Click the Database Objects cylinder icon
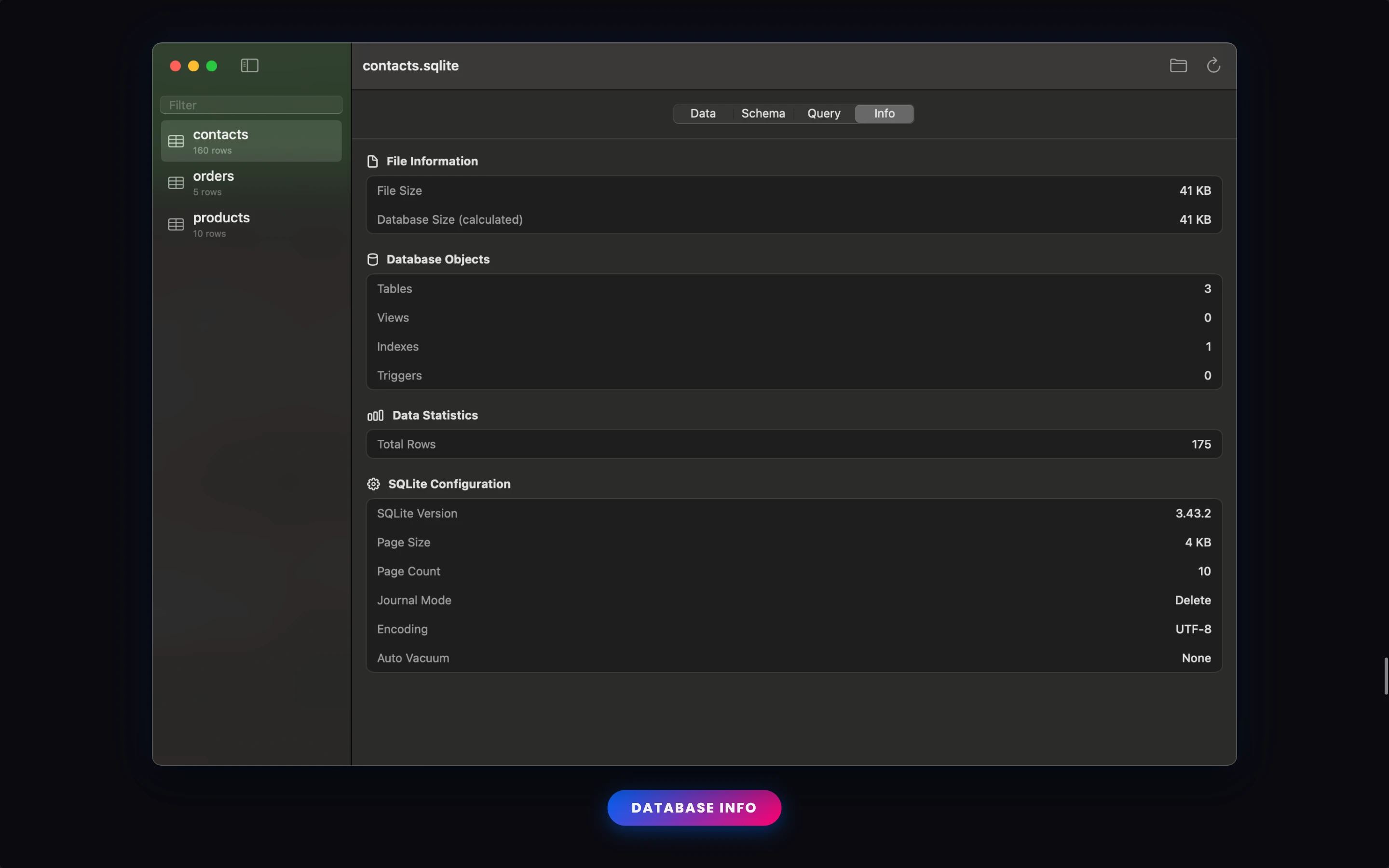 click(372, 259)
